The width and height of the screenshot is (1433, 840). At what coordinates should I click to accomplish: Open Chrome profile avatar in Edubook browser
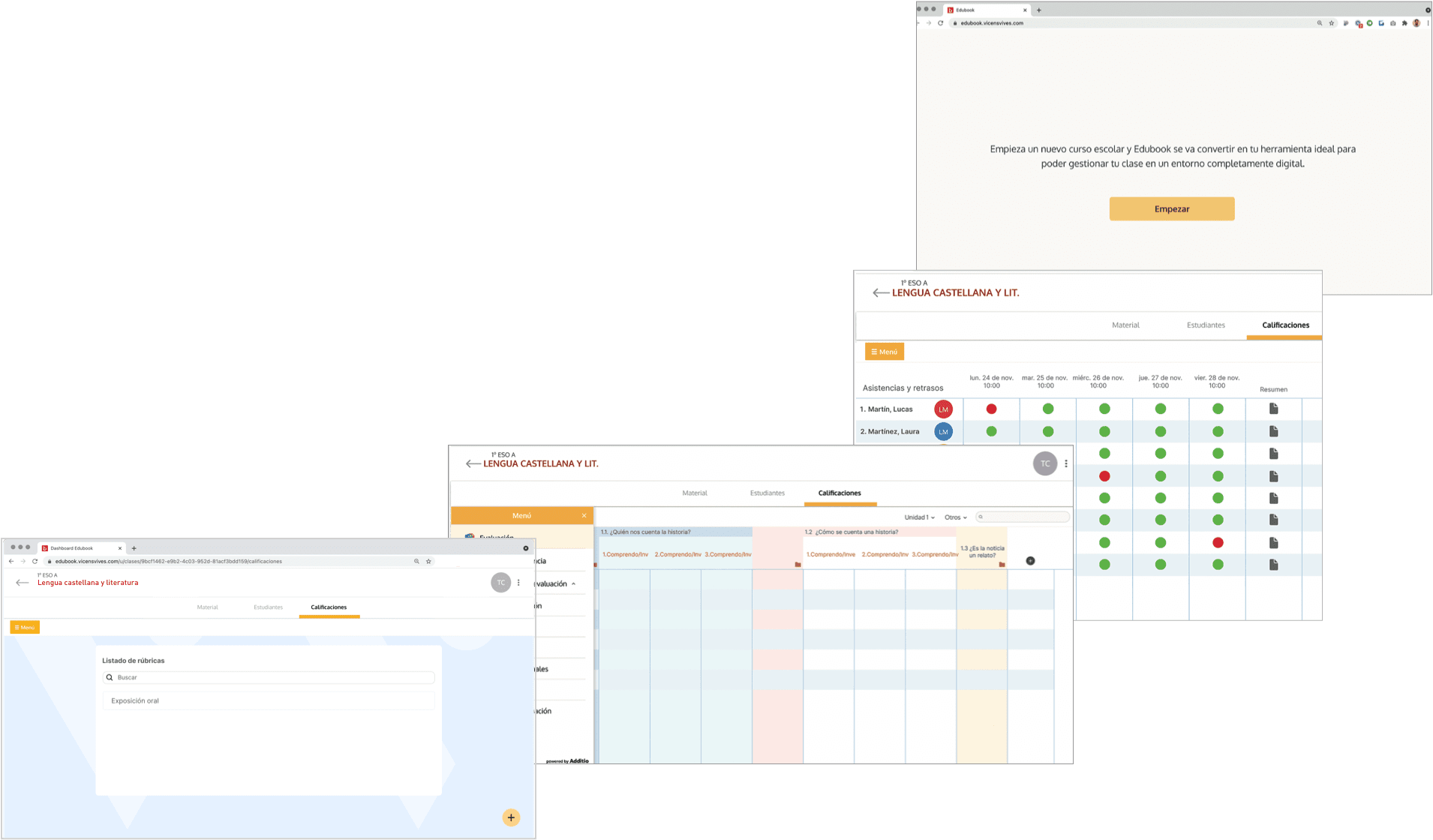click(1416, 23)
